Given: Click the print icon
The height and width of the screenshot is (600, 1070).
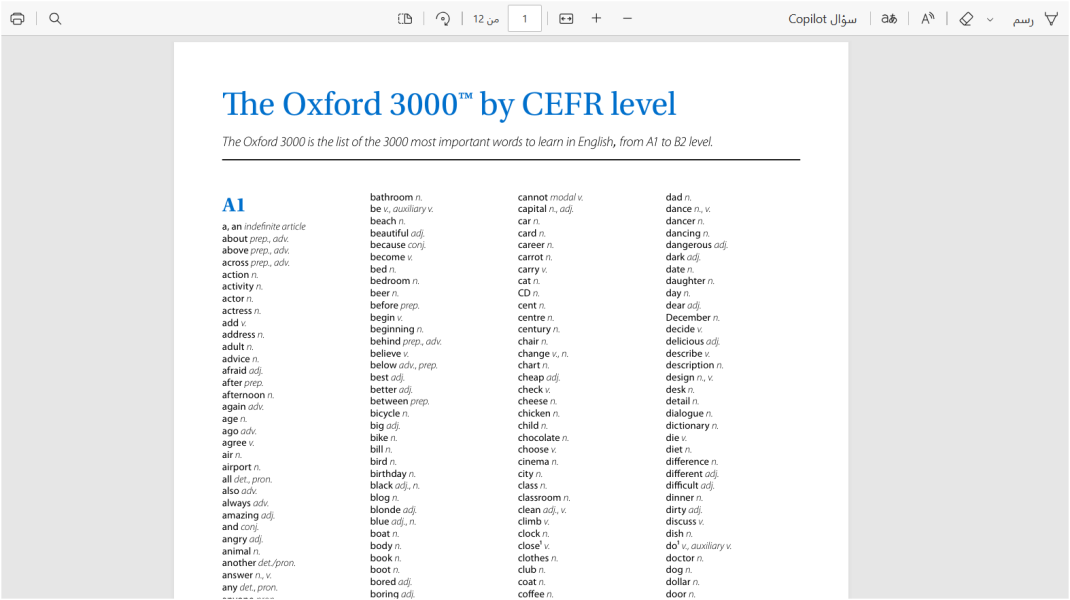Looking at the screenshot, I should 17,19.
